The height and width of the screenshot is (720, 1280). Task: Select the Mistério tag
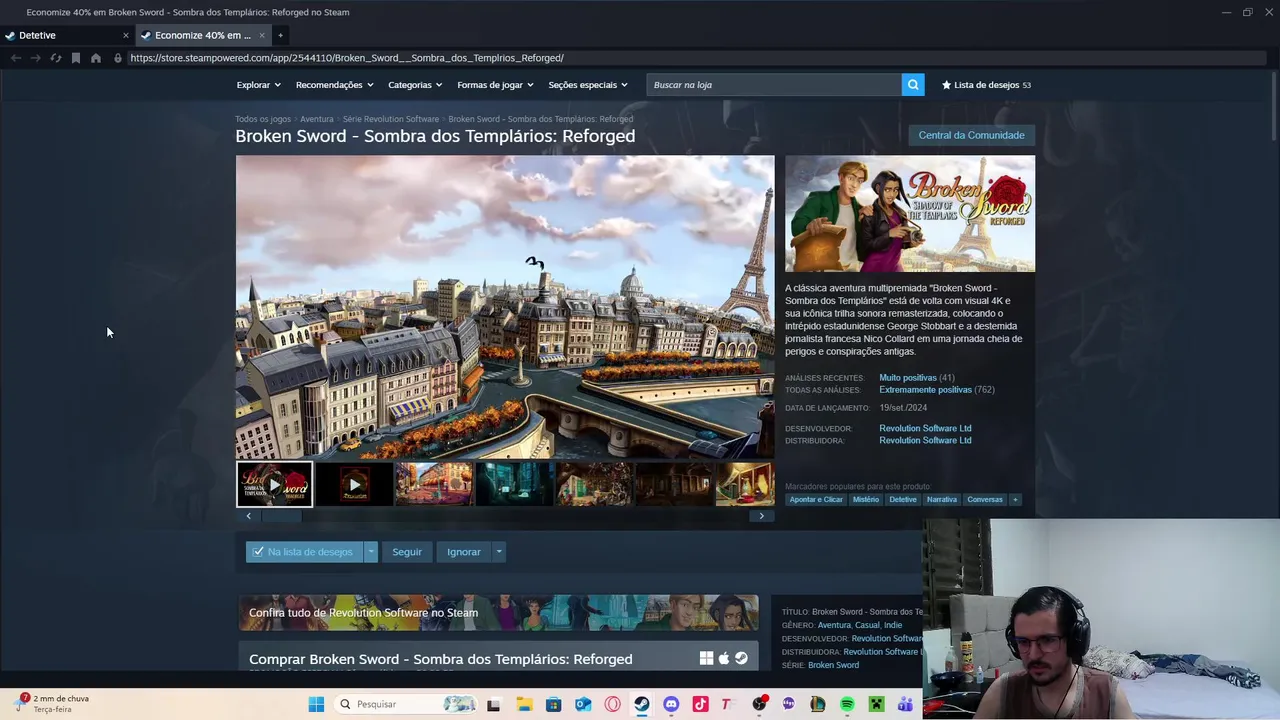point(866,499)
